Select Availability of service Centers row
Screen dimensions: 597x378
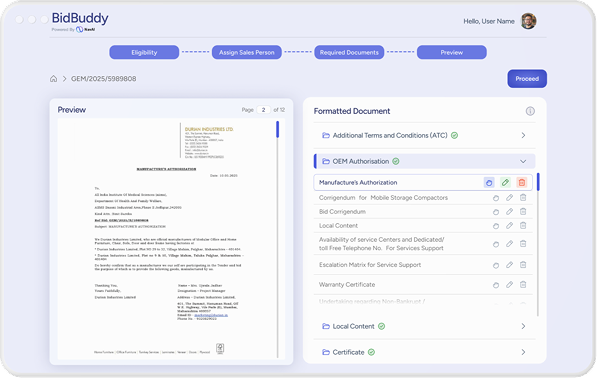(423, 244)
